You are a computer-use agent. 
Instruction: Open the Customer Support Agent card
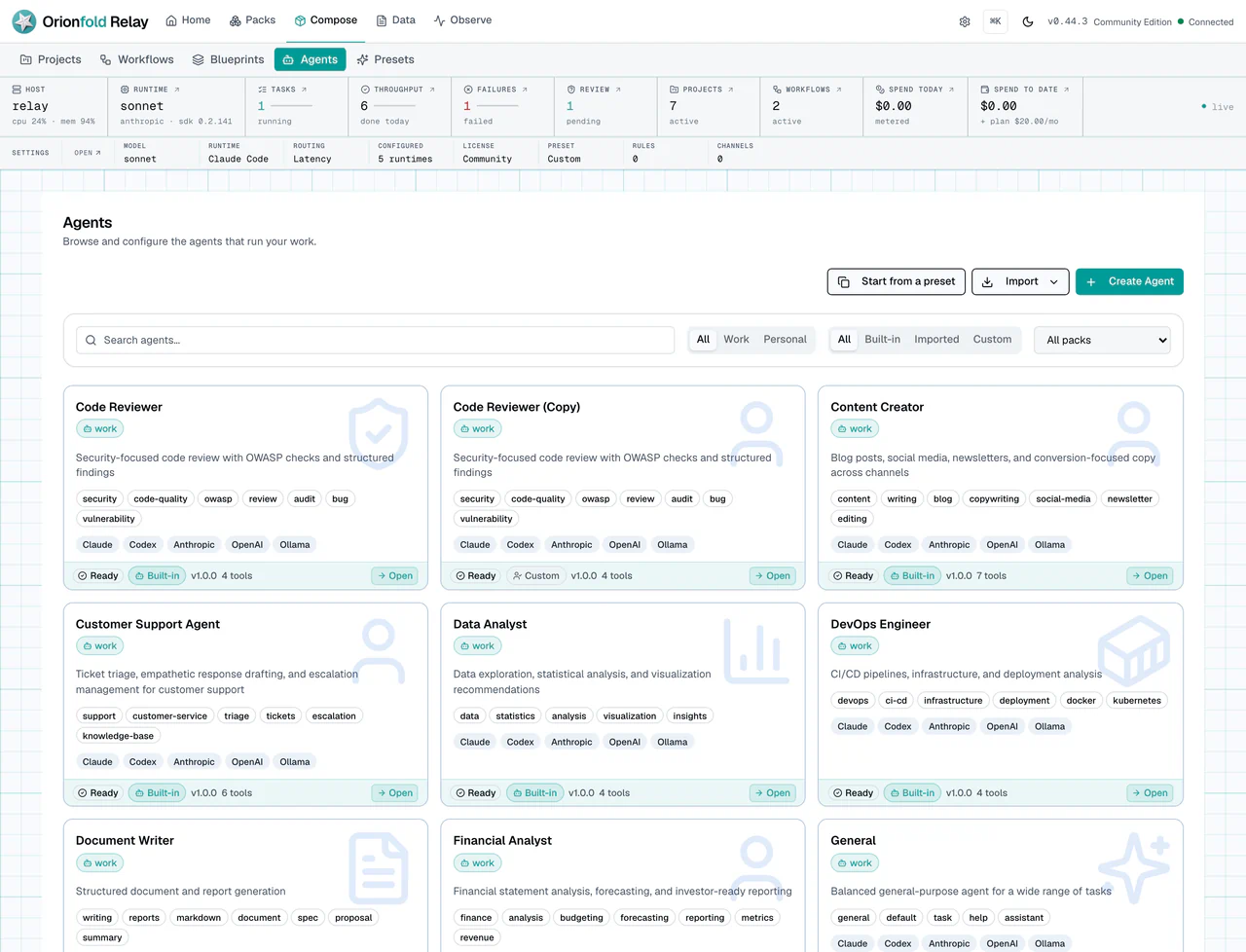click(394, 793)
